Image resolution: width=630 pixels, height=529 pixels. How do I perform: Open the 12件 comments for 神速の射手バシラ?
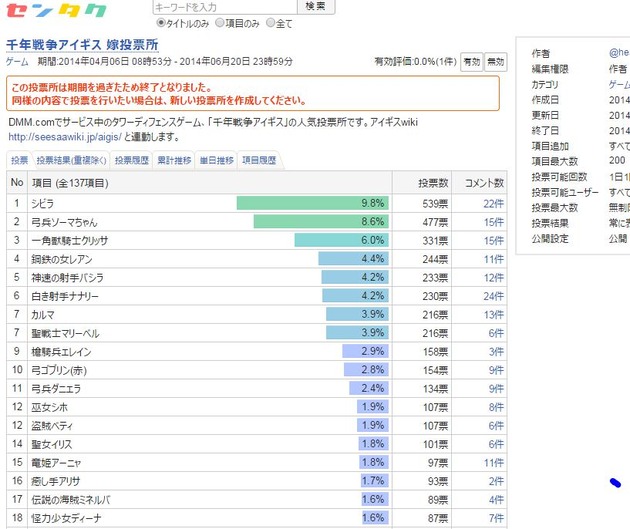(x=493, y=278)
